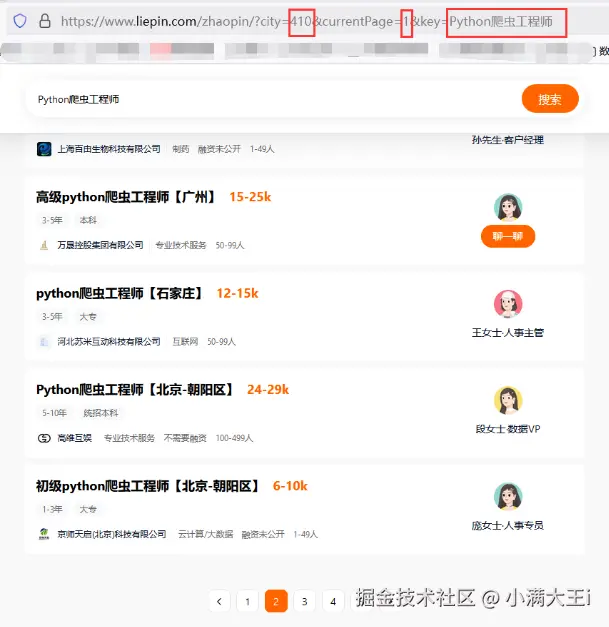The height and width of the screenshot is (627, 609).
Task: Click the 互联网 industry text
Action: pyautogui.click(x=185, y=341)
